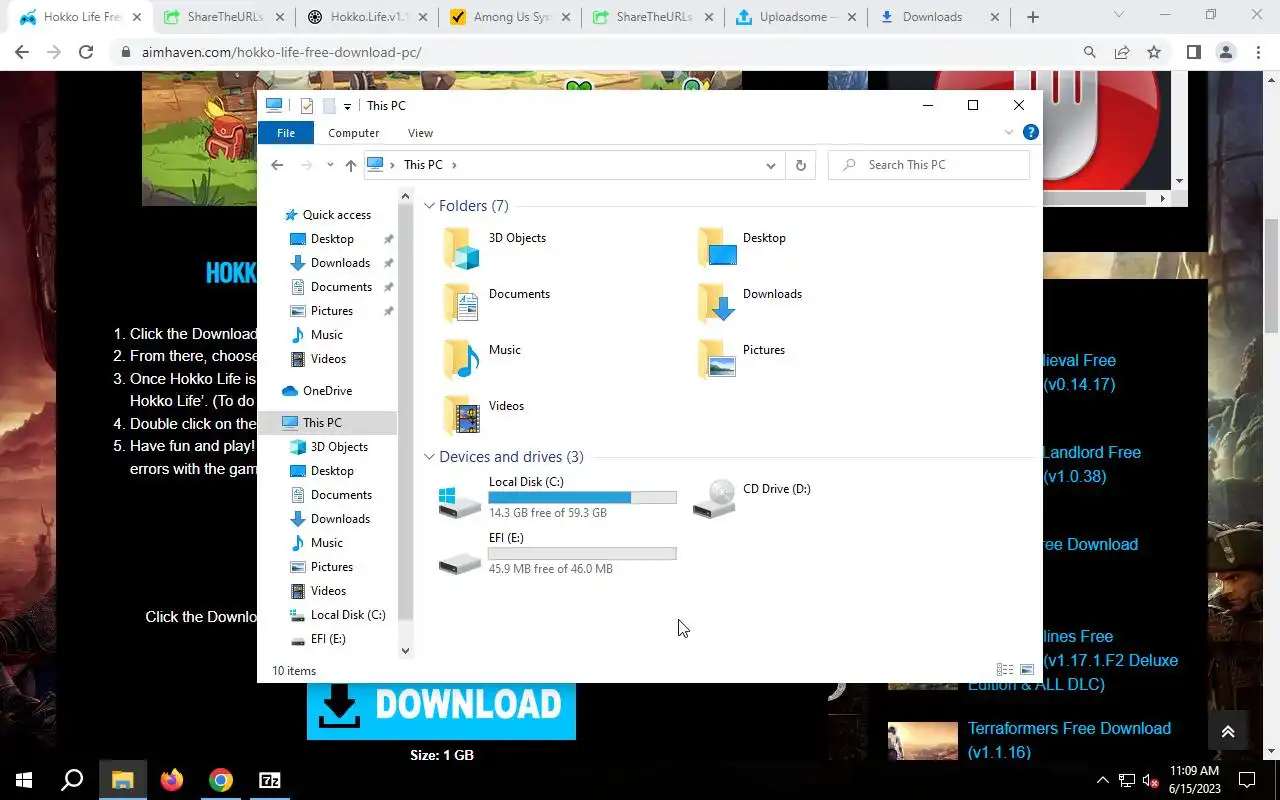
Task: Open 7-Zip from the taskbar
Action: click(270, 780)
